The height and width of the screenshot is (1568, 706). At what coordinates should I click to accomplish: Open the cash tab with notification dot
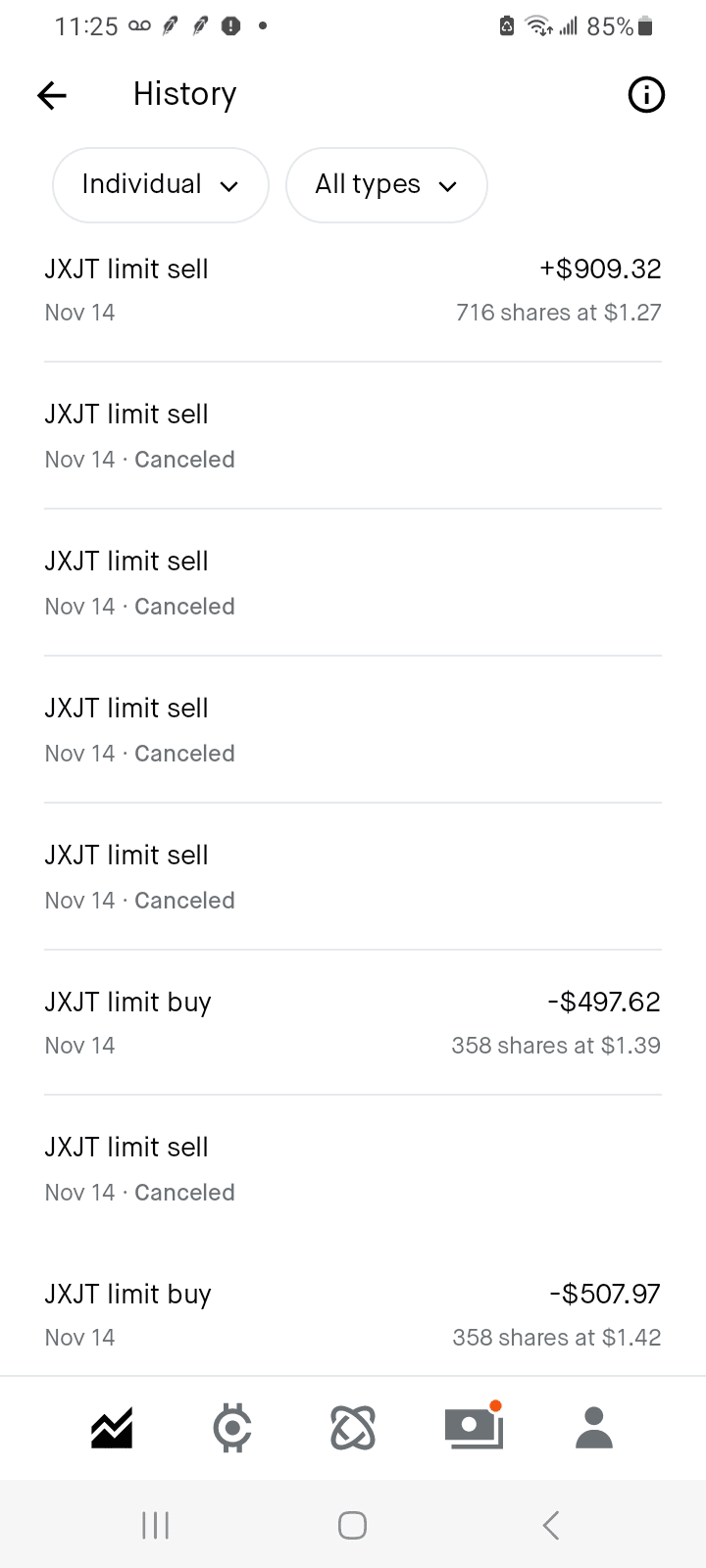[x=474, y=1428]
